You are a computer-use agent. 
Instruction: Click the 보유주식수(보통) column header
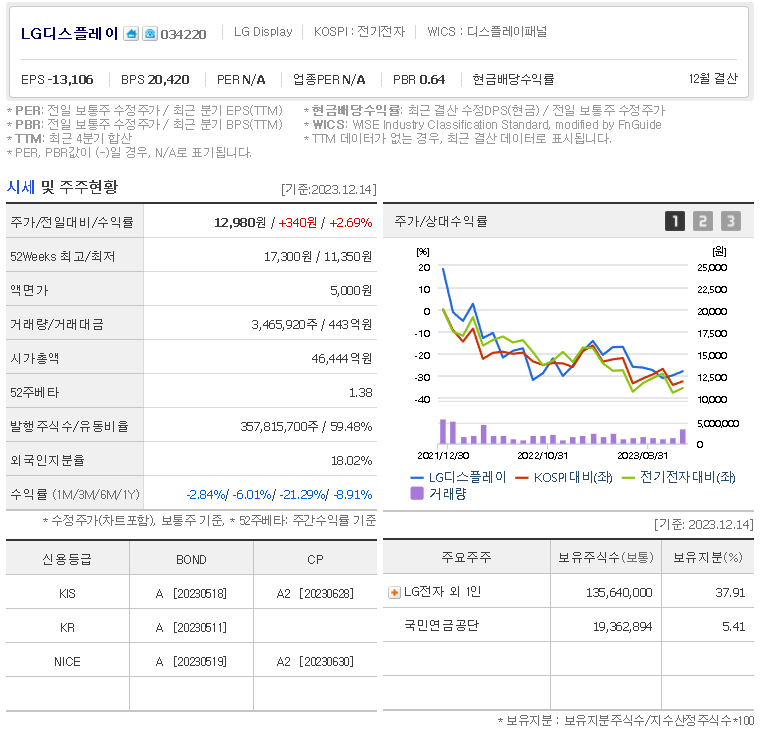606,558
